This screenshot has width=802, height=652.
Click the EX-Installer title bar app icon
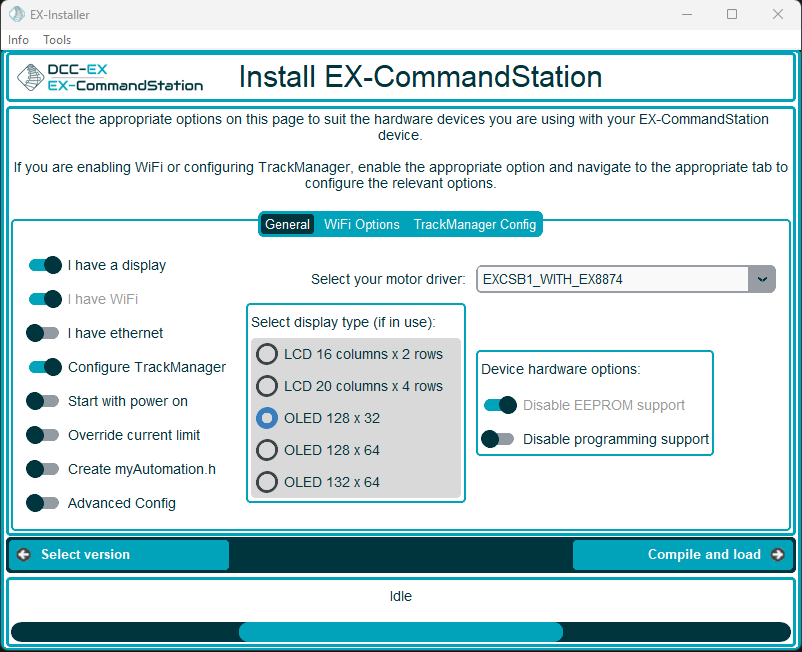point(17,14)
